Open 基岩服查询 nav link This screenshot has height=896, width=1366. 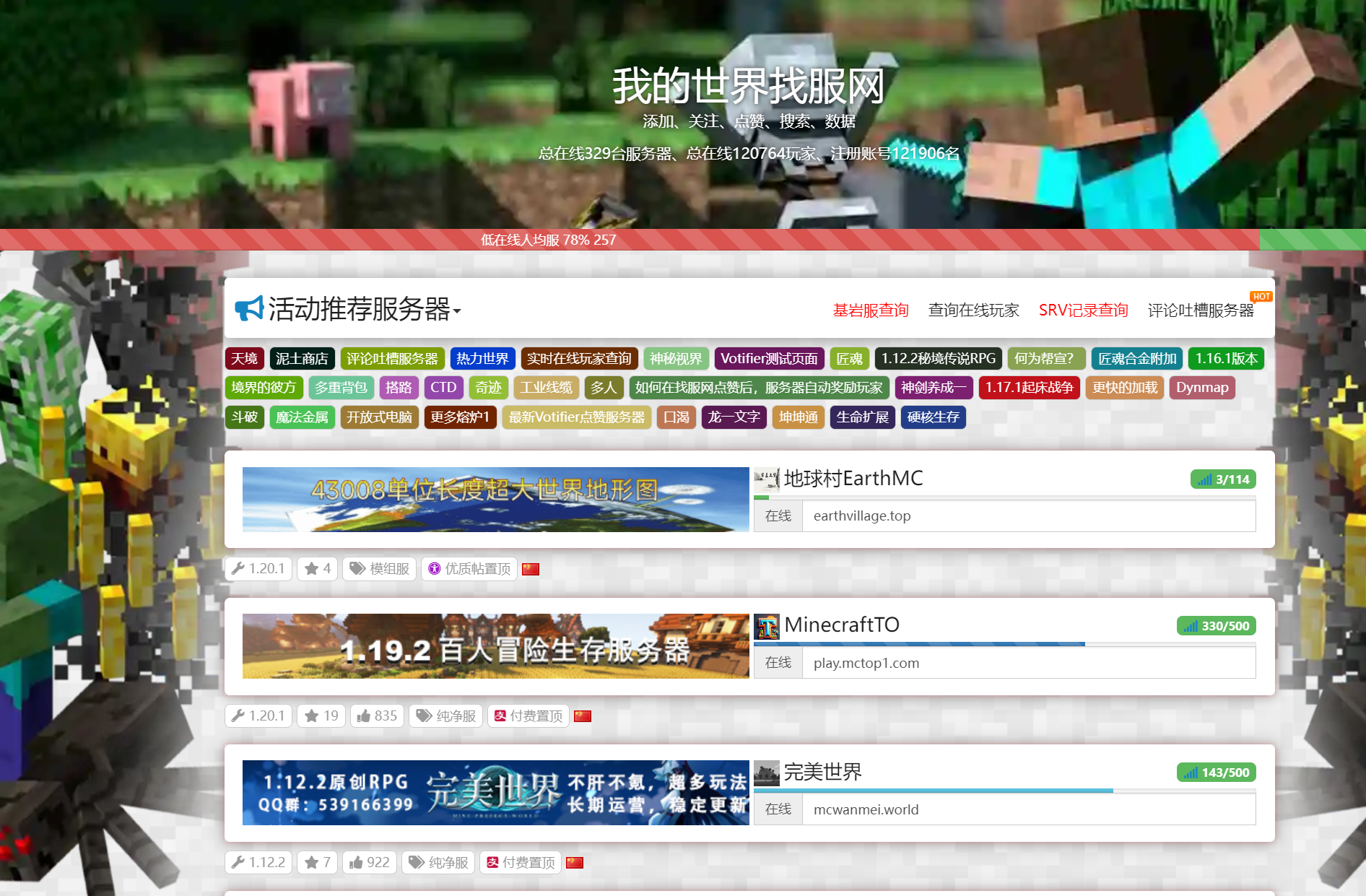click(x=870, y=310)
